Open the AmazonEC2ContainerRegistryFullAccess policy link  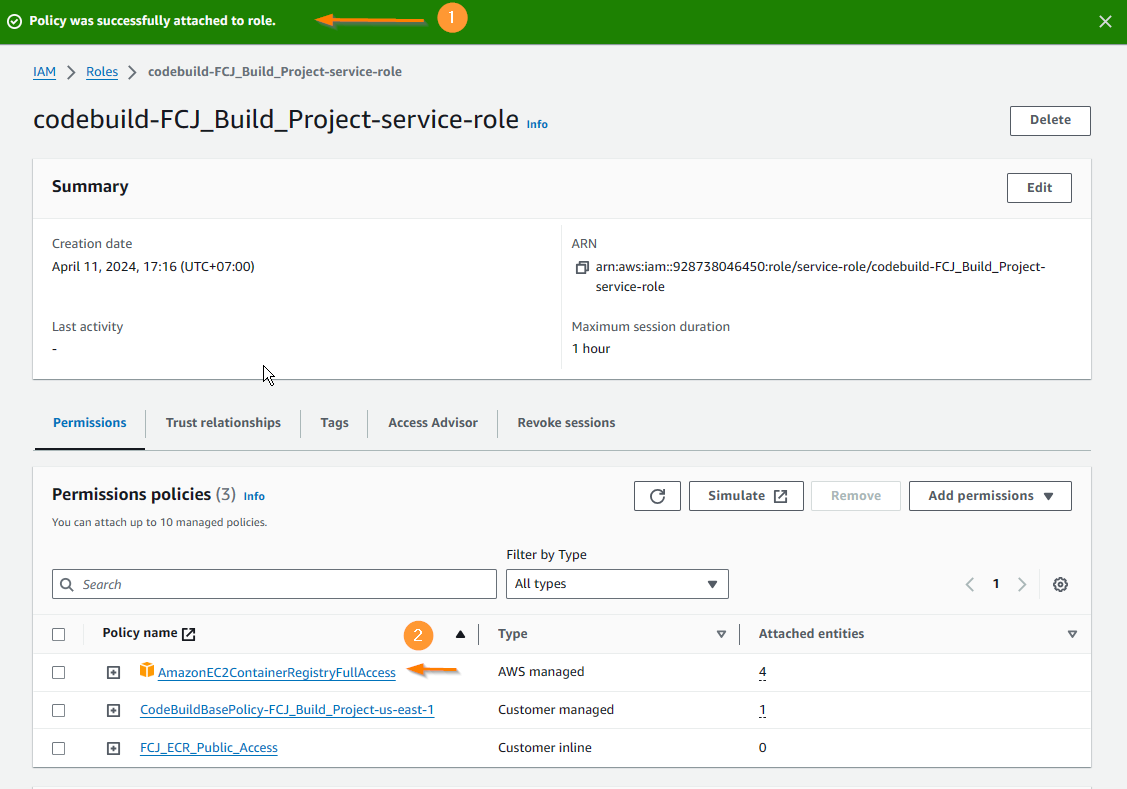coord(277,673)
